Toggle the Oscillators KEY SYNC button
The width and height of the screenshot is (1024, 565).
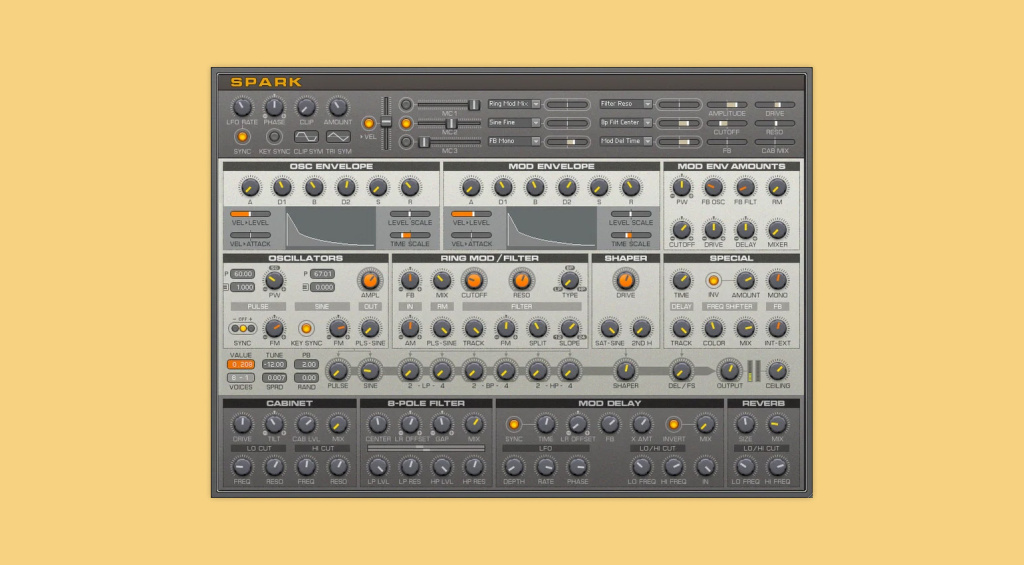click(x=306, y=329)
